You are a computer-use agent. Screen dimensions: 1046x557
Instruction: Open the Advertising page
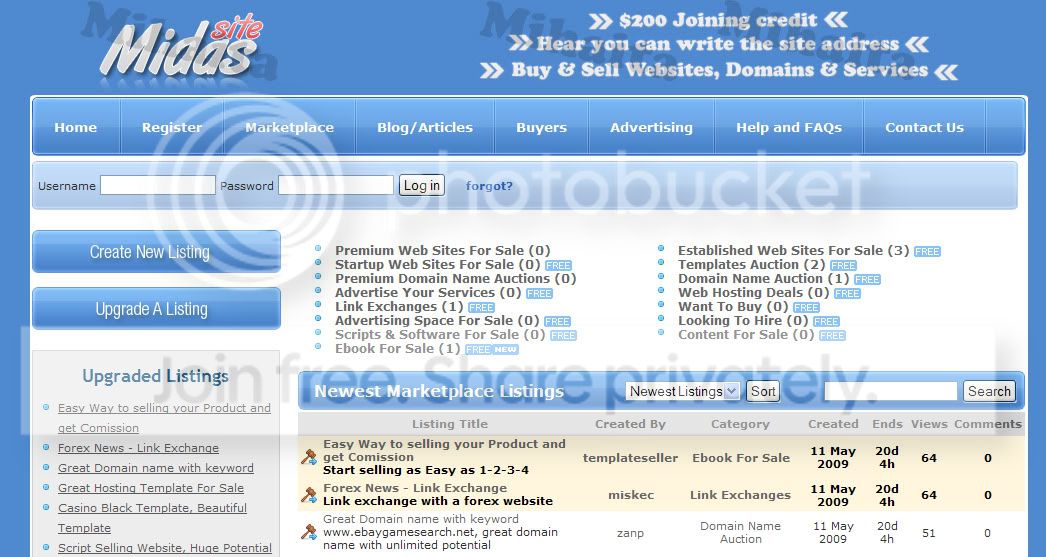click(651, 127)
